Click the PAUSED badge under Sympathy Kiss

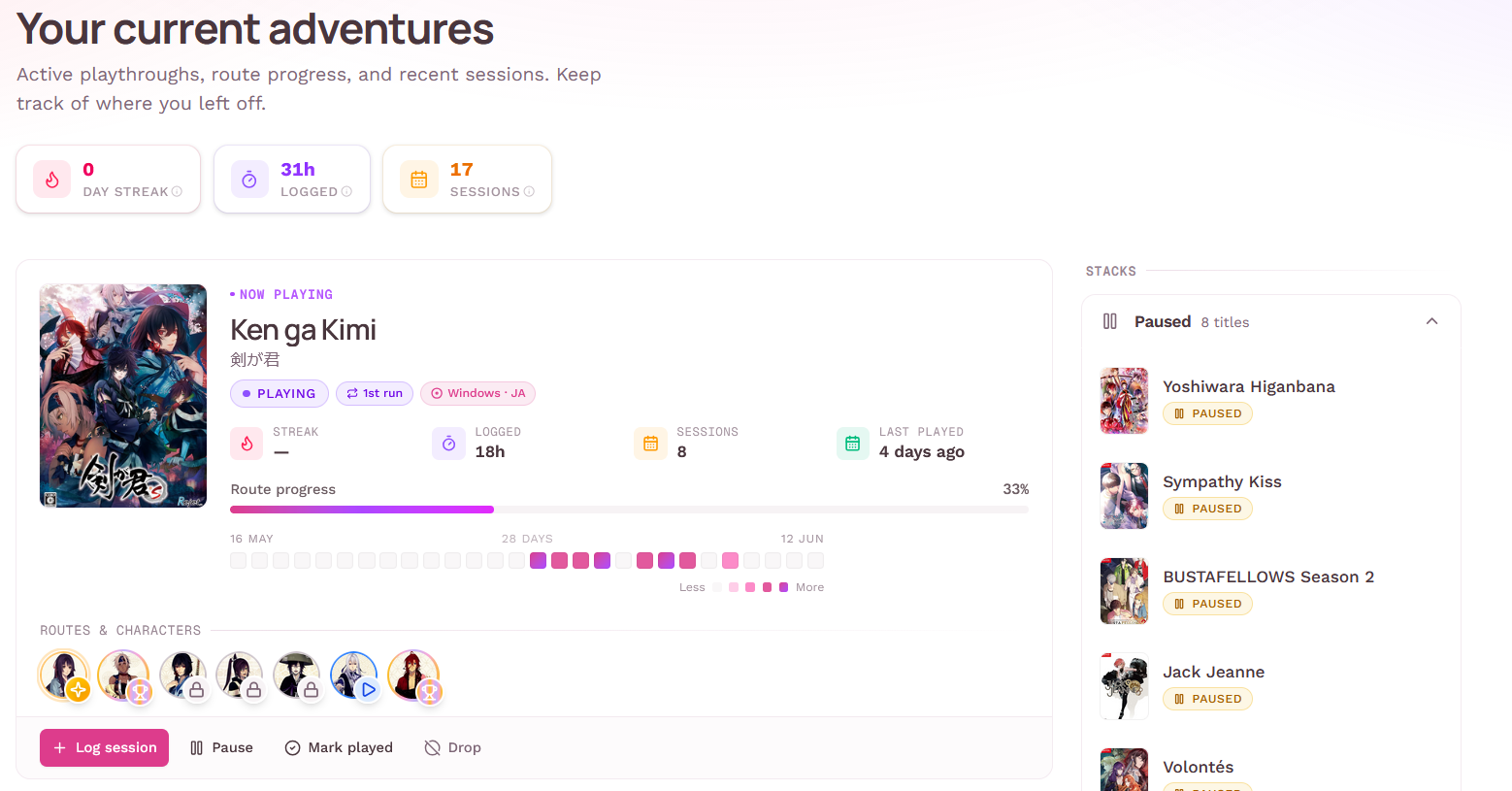1208,509
